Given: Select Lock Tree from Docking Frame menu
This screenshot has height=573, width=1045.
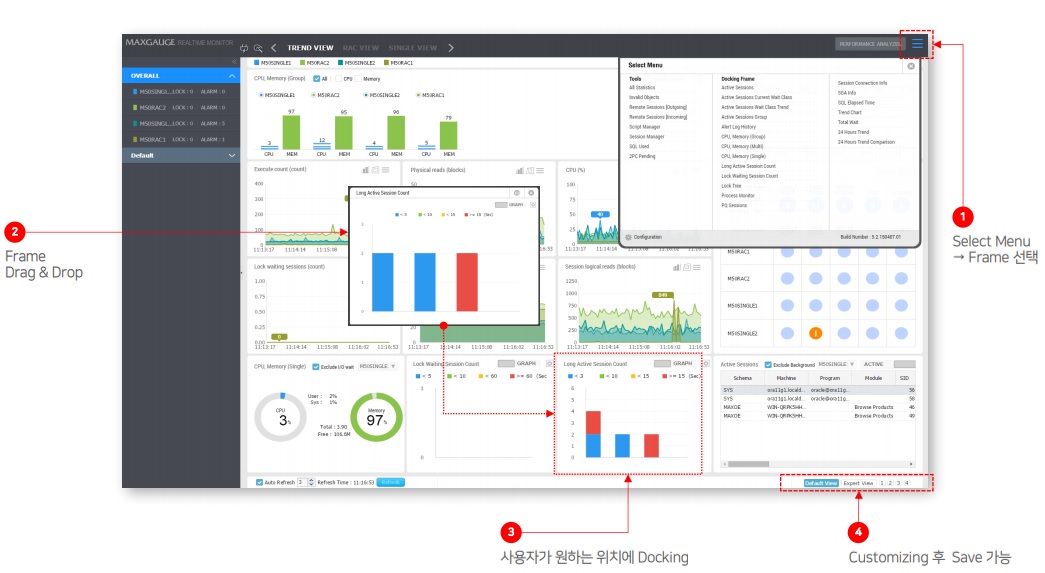Looking at the screenshot, I should click(731, 185).
